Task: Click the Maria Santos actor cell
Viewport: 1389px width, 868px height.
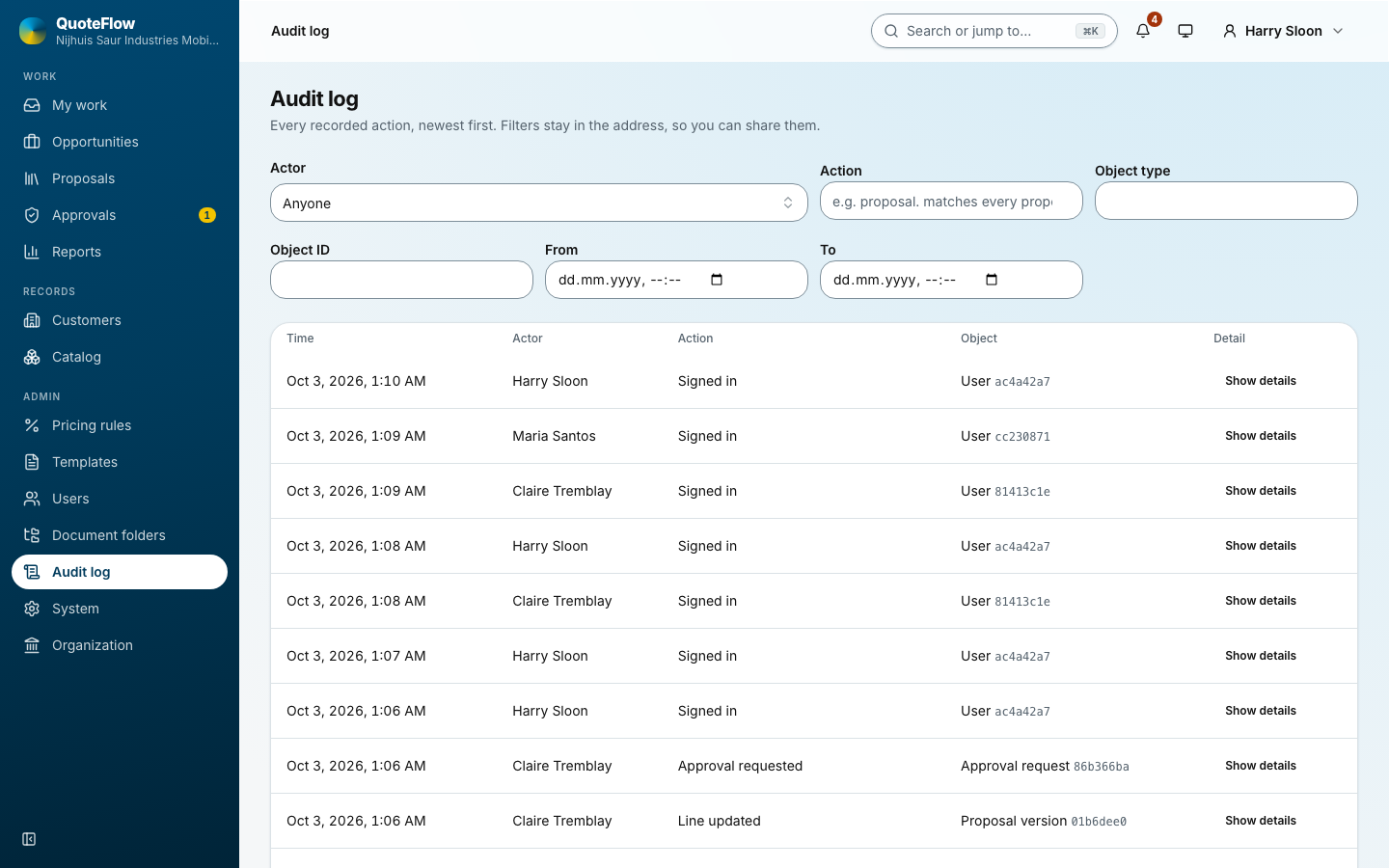Action: click(x=554, y=436)
